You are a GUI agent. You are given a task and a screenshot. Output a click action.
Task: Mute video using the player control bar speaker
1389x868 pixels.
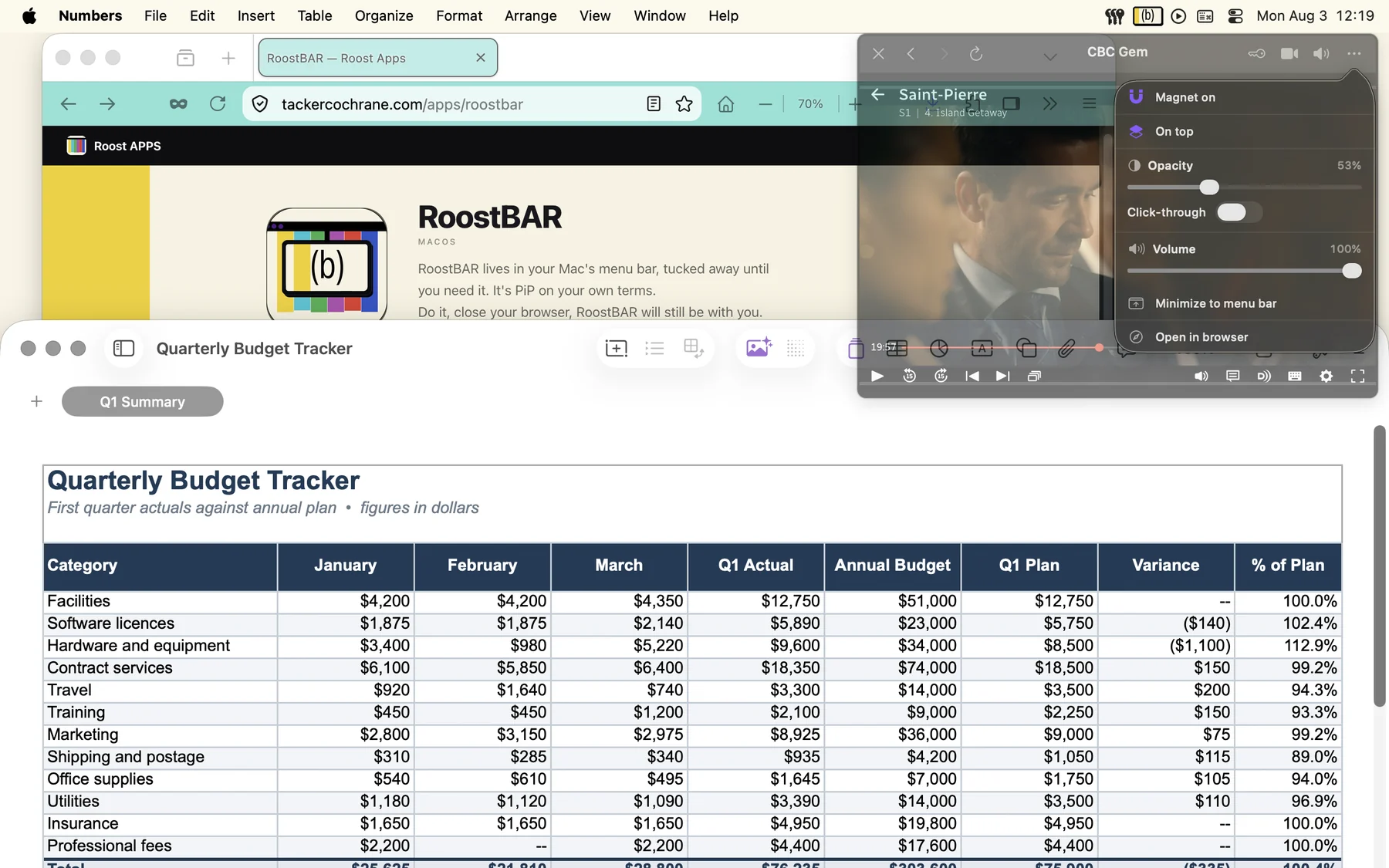coord(1201,376)
